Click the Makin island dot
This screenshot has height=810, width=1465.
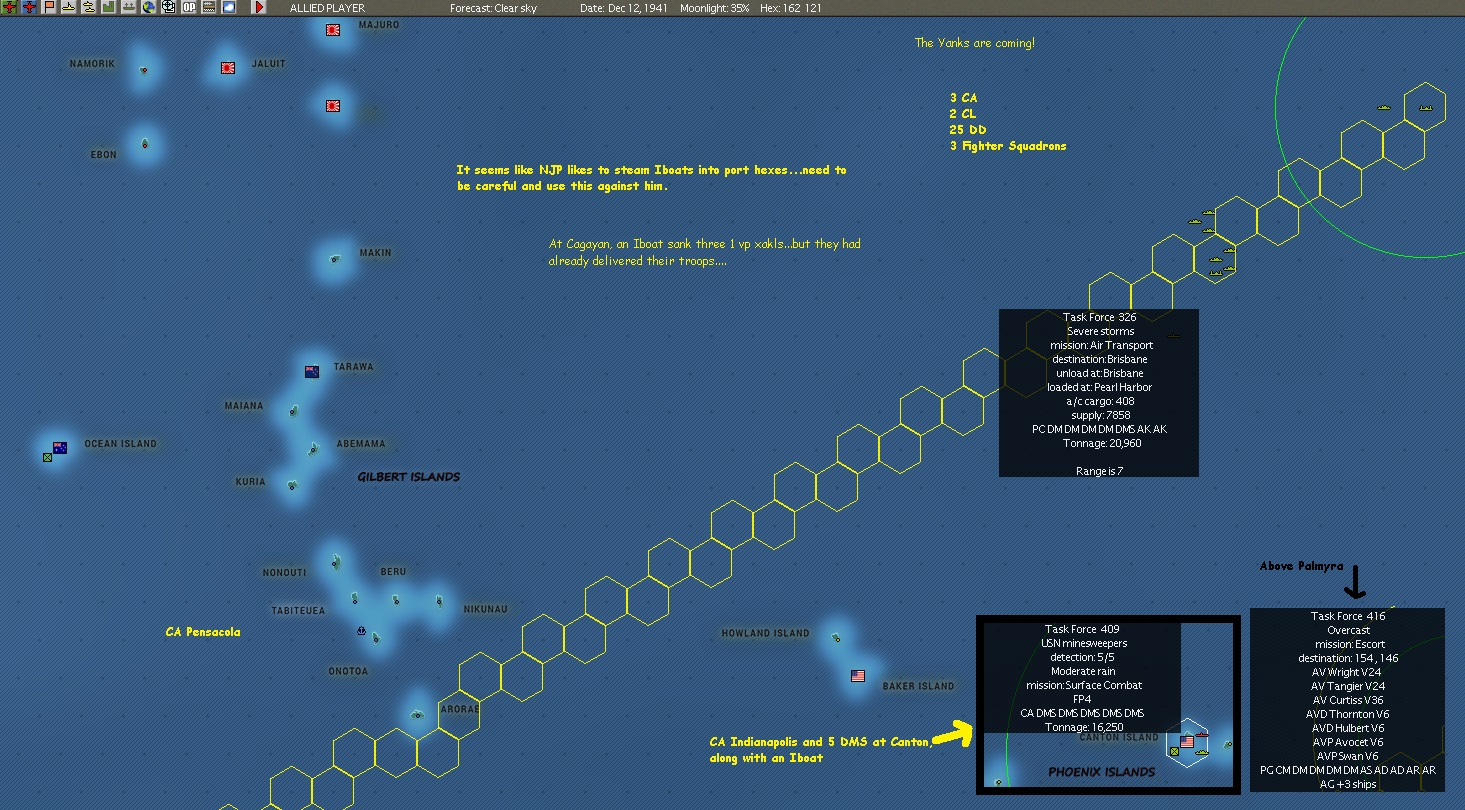(x=334, y=260)
